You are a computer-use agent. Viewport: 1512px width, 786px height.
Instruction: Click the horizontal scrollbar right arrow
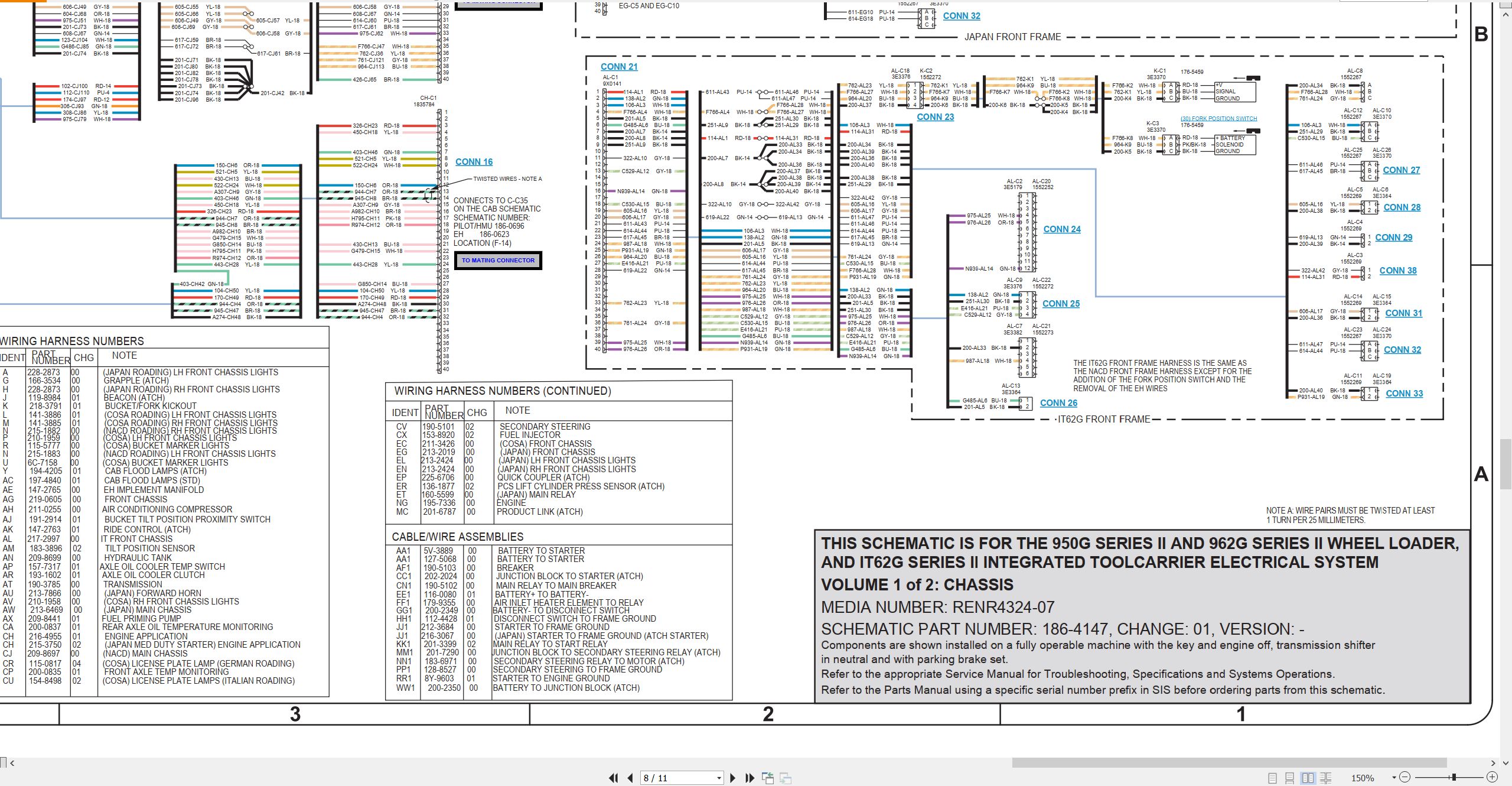tap(1493, 763)
